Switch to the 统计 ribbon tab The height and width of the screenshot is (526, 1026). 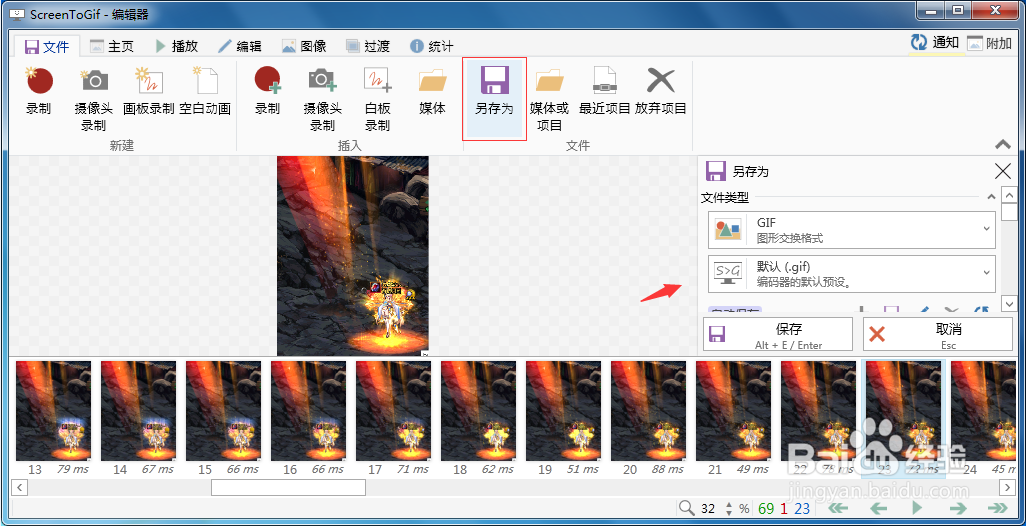coord(432,46)
